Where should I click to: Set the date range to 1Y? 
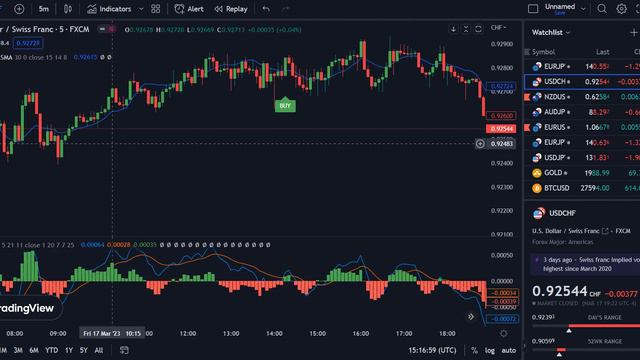[69, 350]
